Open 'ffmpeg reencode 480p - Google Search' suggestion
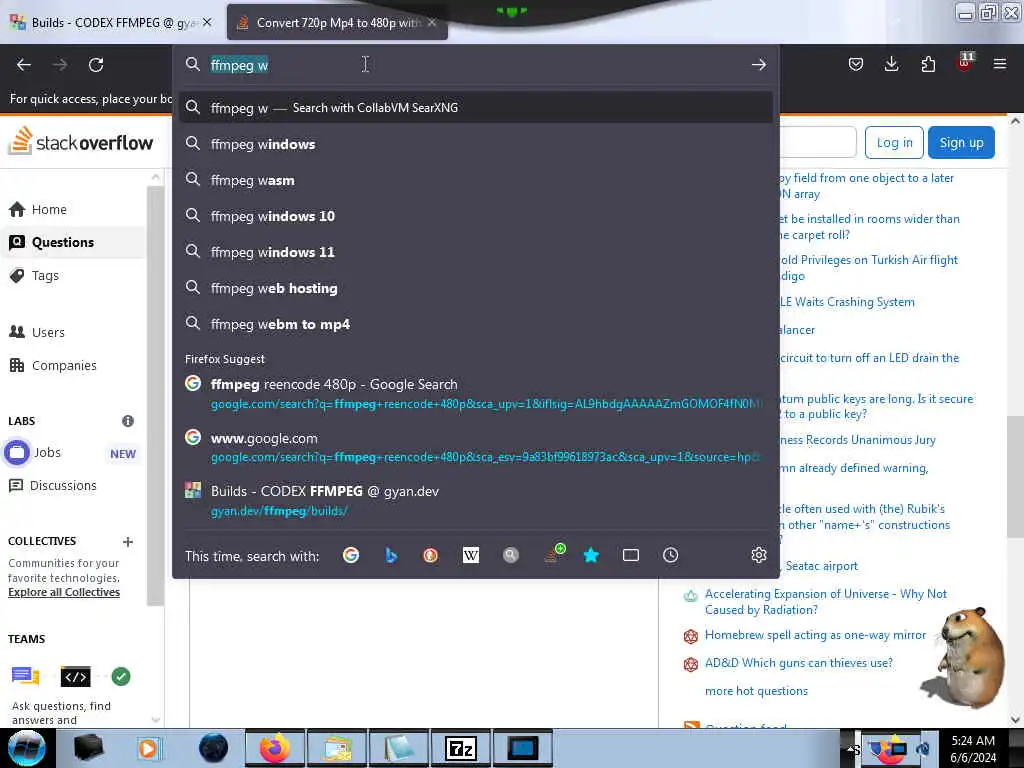The width and height of the screenshot is (1024, 768). pyautogui.click(x=475, y=393)
